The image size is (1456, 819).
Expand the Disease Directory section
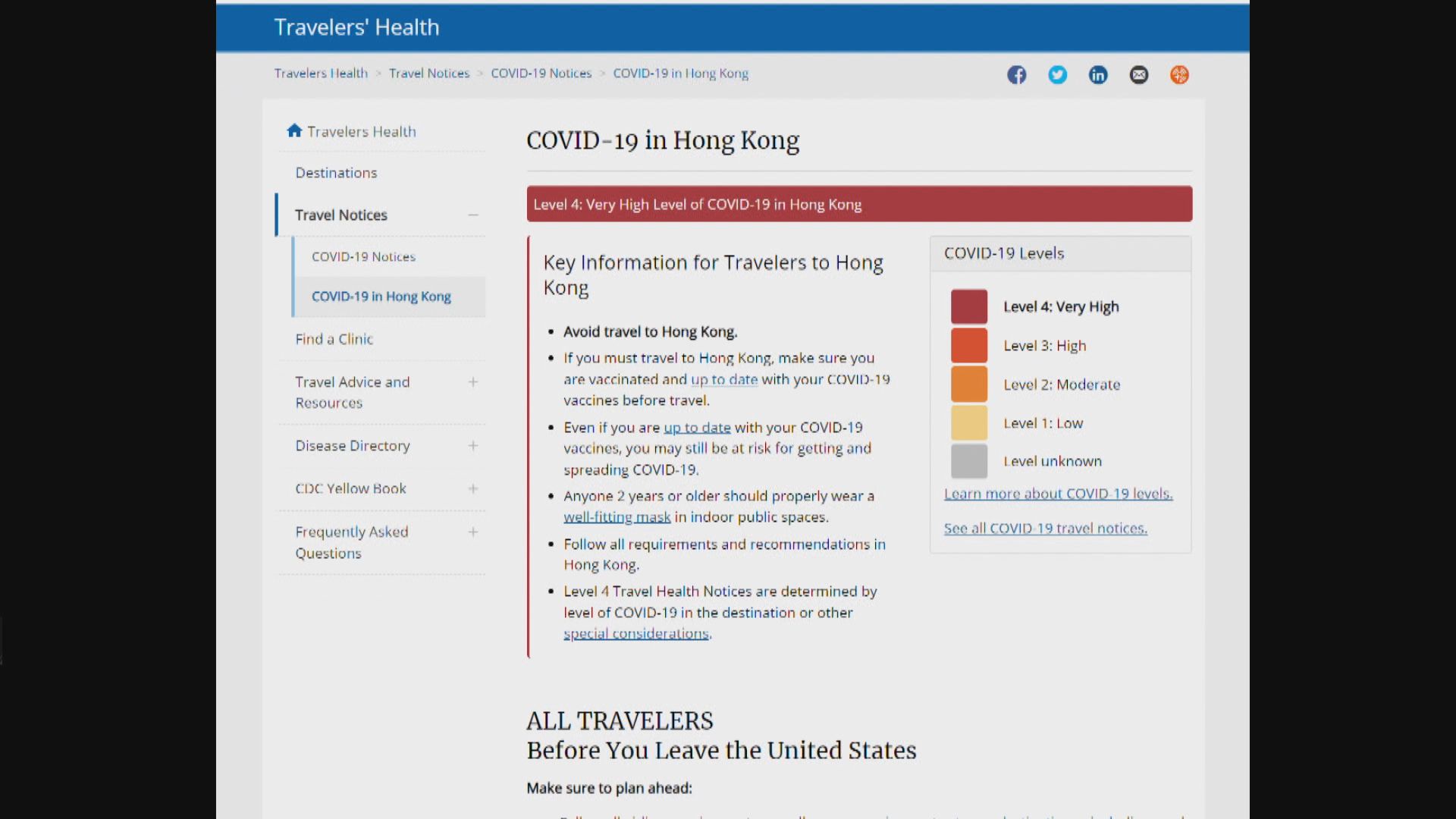pos(473,446)
